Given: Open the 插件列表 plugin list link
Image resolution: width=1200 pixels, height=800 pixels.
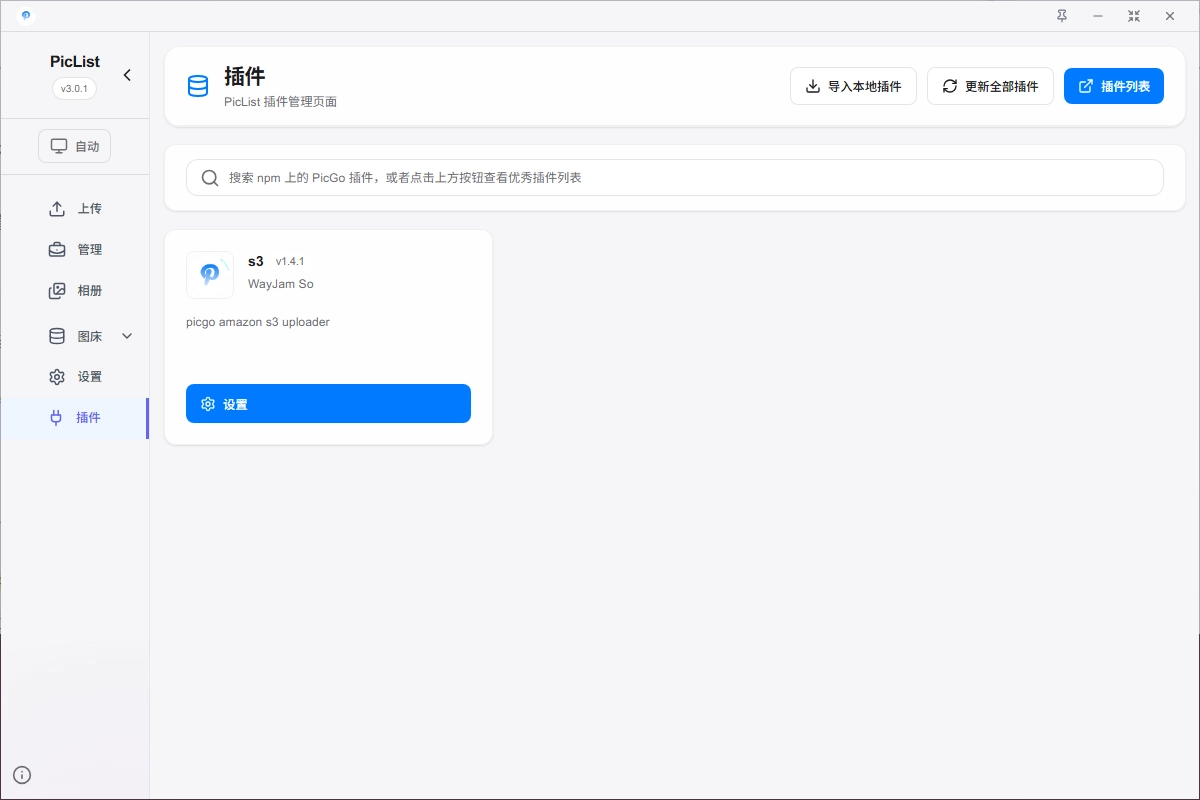Looking at the screenshot, I should (1114, 86).
